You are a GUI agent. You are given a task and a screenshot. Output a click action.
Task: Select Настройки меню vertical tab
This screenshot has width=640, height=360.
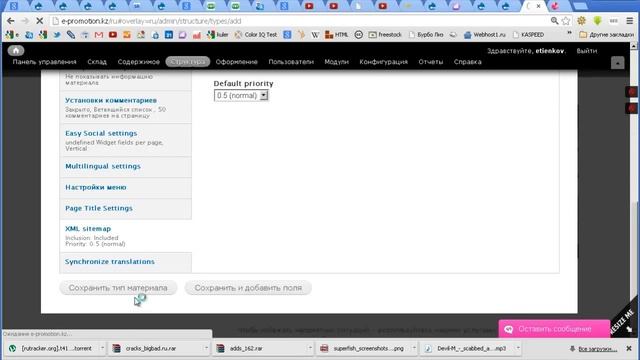coord(125,188)
